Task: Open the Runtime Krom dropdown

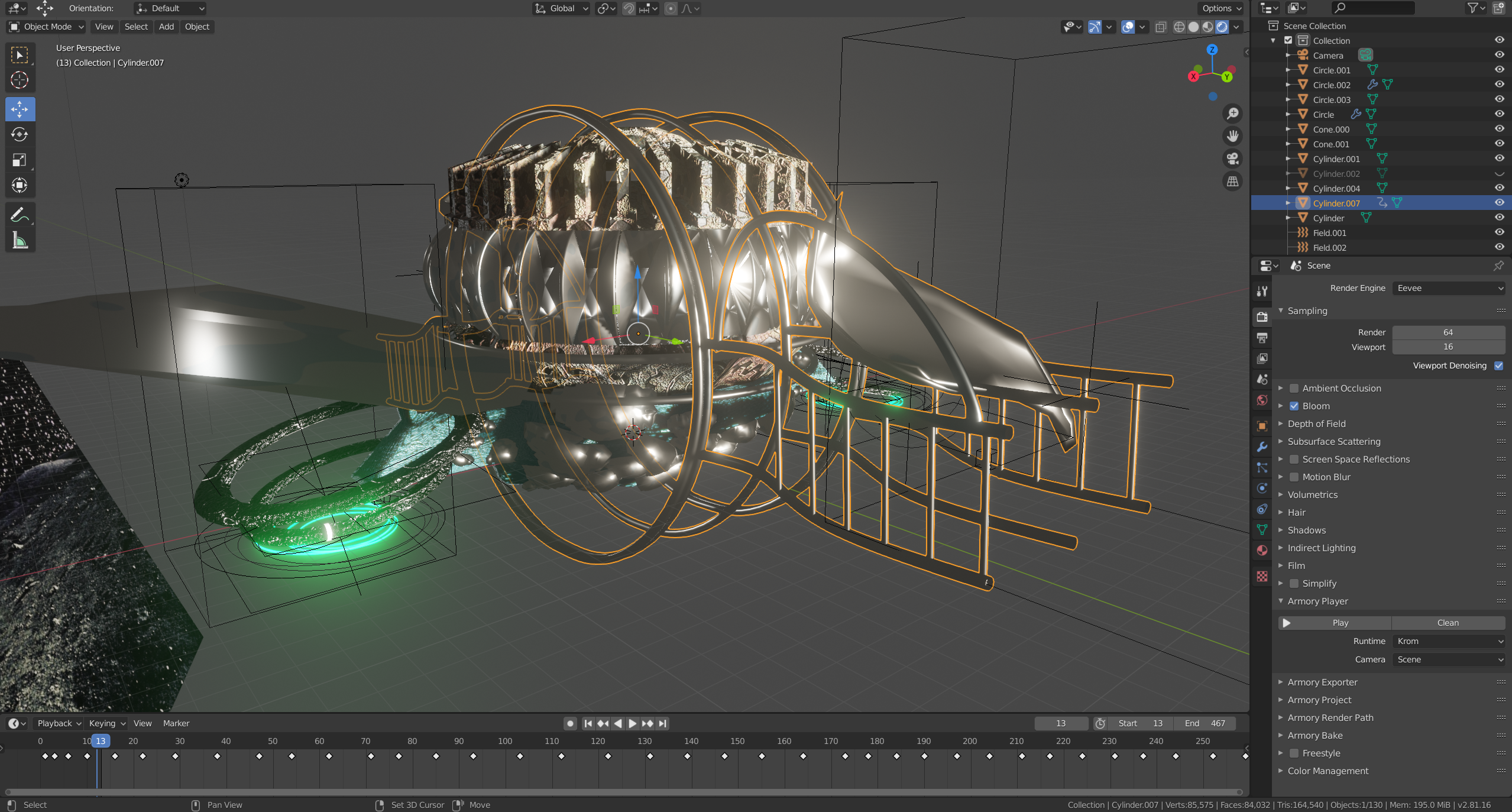Action: click(x=1448, y=641)
